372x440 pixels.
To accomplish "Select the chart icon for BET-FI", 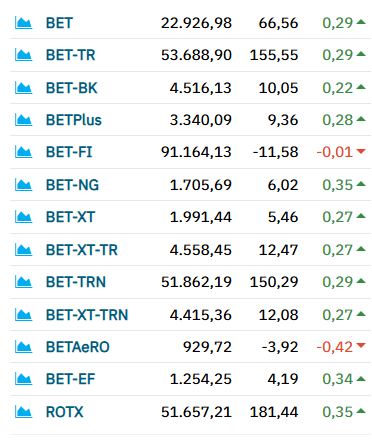I will click(x=24, y=152).
